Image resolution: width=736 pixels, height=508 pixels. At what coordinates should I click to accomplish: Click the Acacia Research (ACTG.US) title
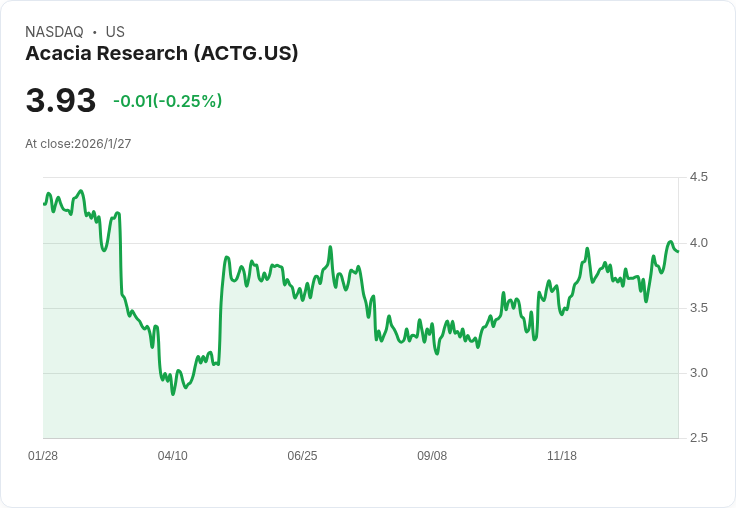click(x=161, y=54)
